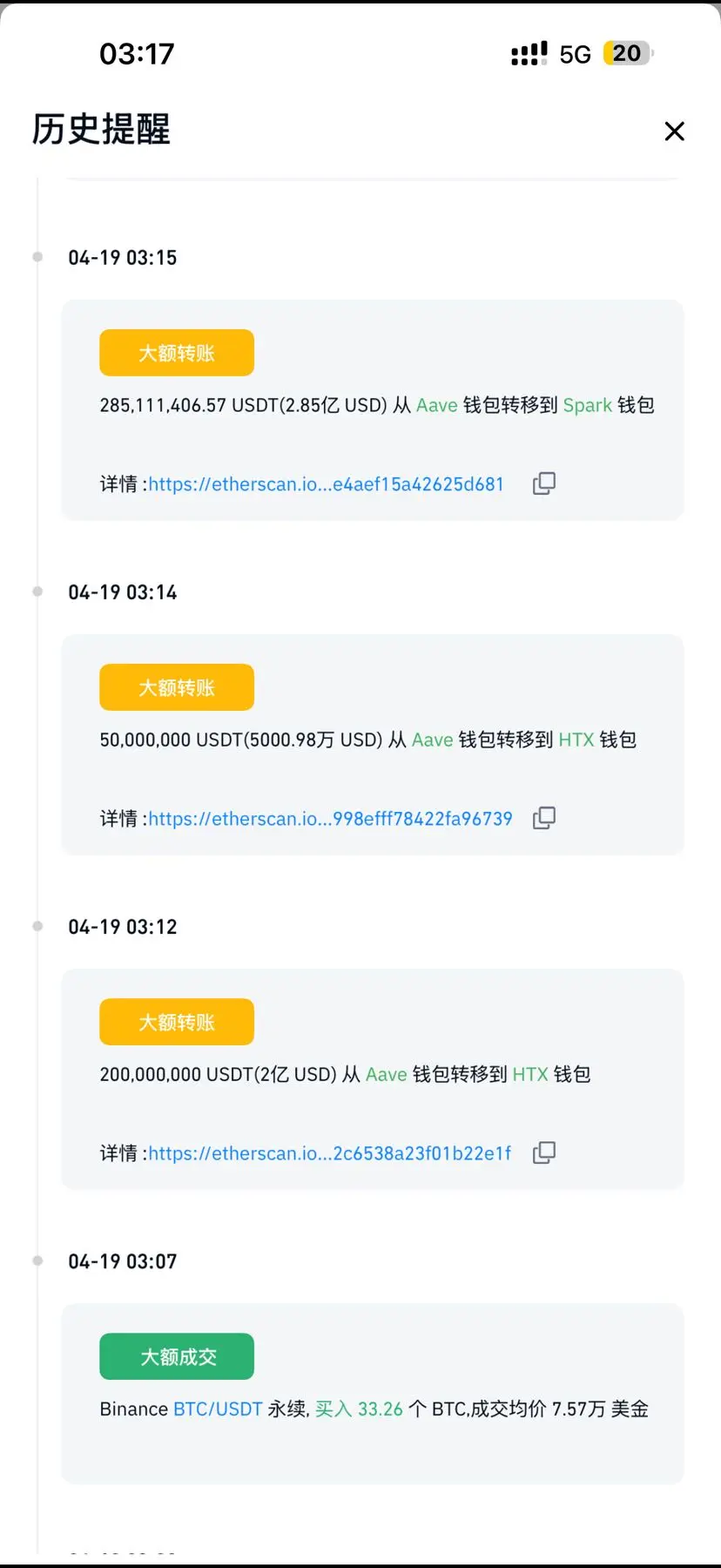Tap the 大额转账 tag at 03:15
Viewport: 721px width, 1568px height.
177,353
